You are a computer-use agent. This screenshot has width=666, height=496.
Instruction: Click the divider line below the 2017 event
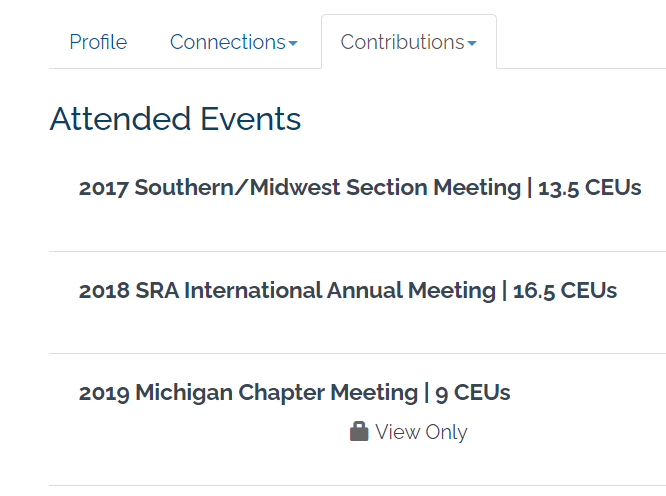tap(357, 251)
